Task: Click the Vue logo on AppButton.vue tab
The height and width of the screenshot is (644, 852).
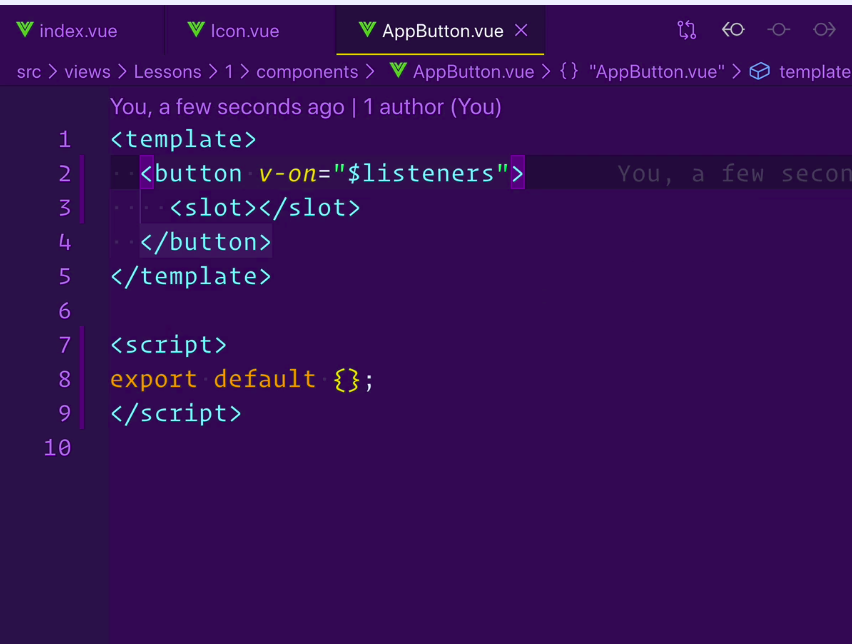Action: (368, 29)
